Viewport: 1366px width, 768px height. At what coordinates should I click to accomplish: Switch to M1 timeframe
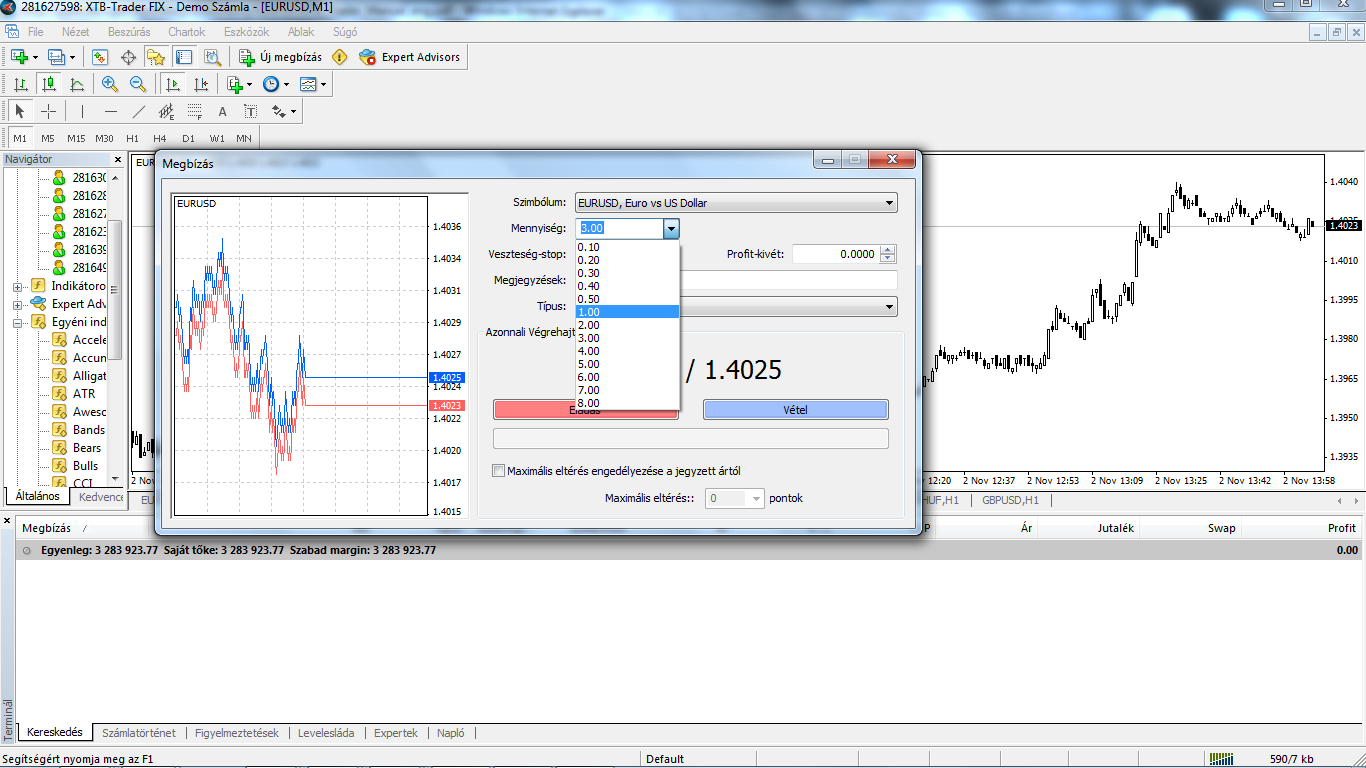point(20,138)
